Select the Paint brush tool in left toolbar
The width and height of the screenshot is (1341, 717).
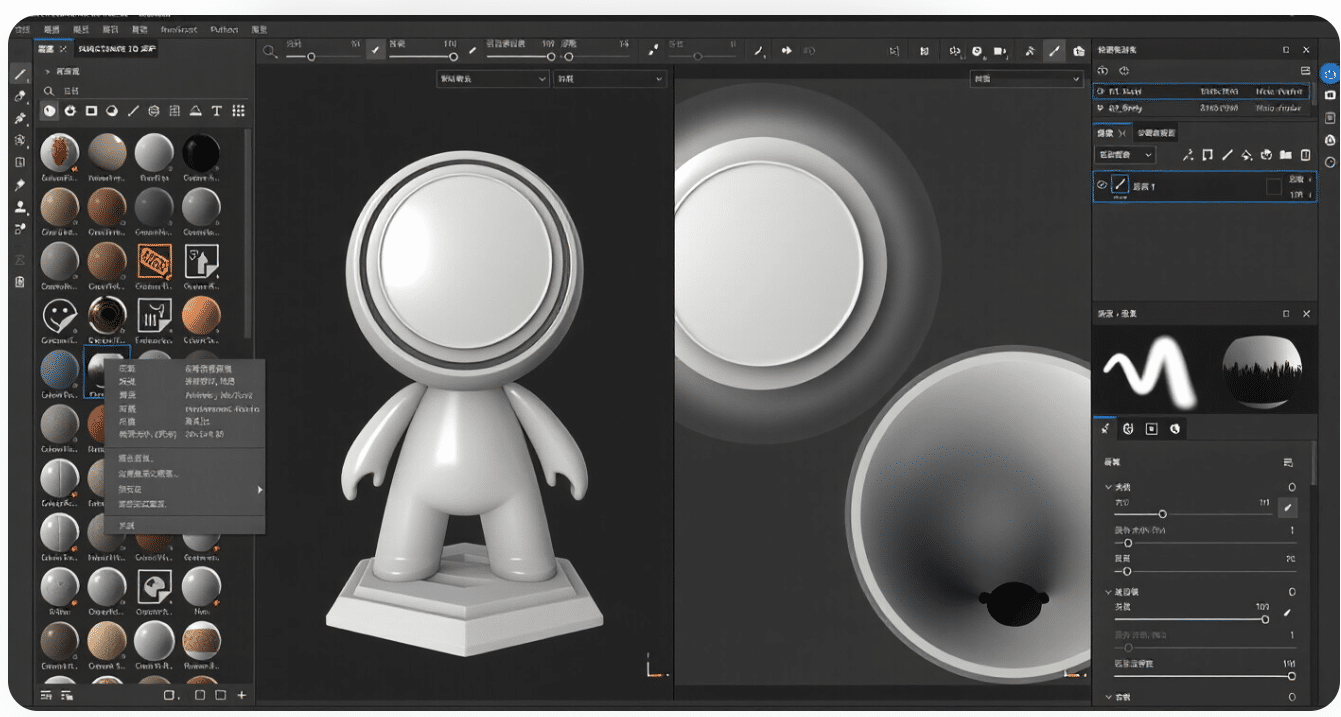[20, 75]
